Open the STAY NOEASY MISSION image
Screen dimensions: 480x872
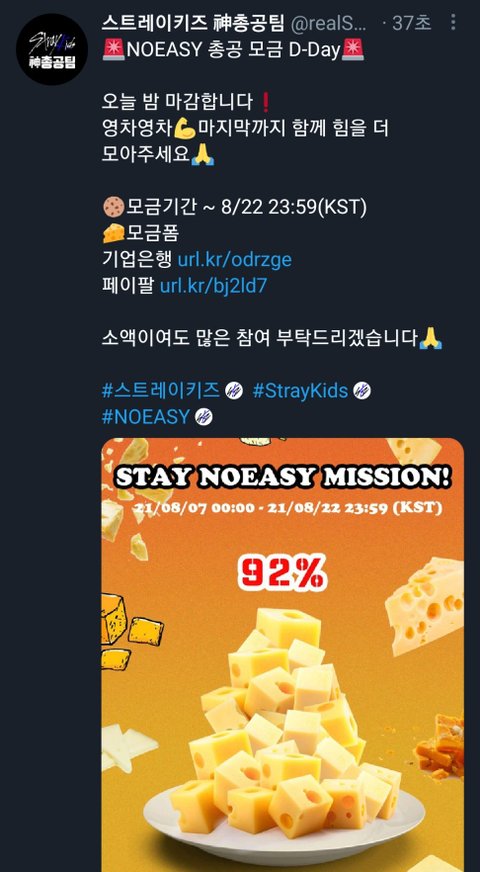click(283, 655)
